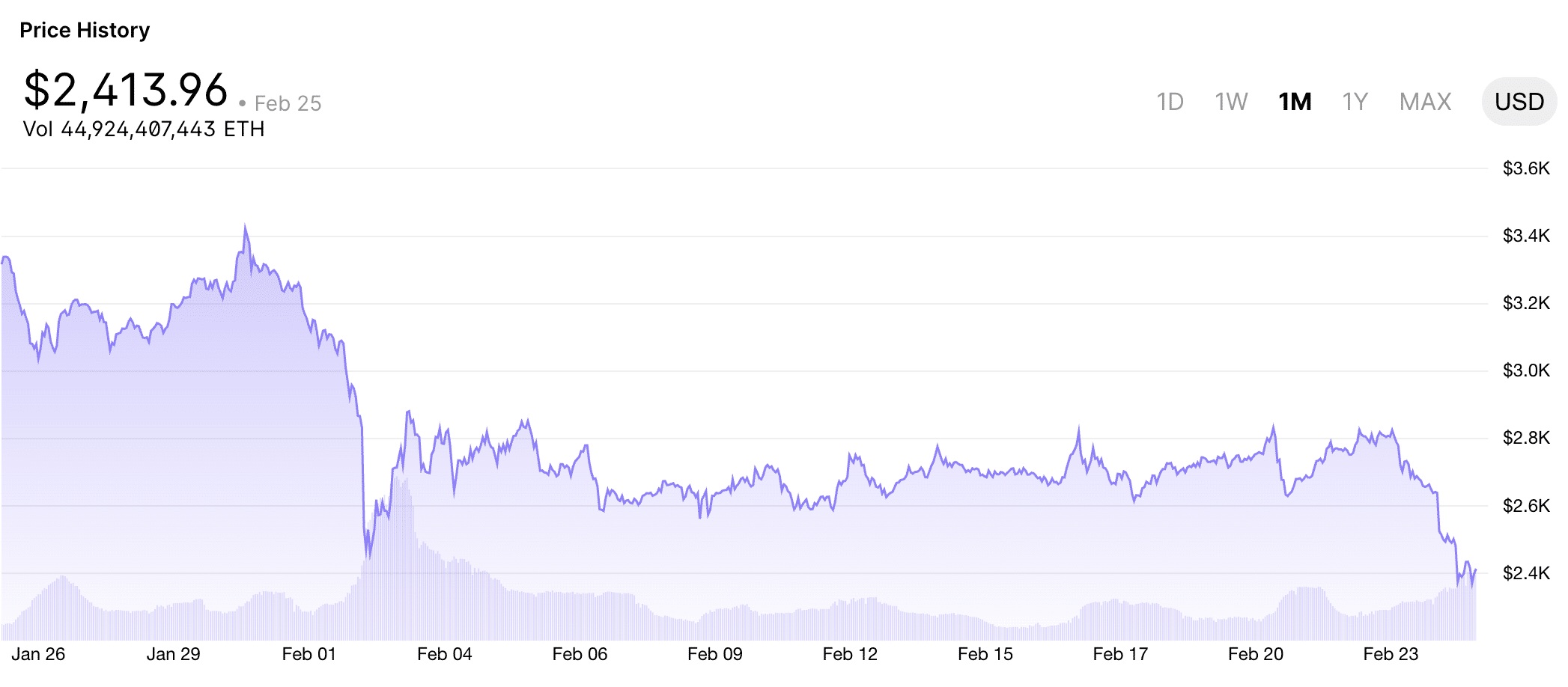Viewport: 1568px width, 687px height.
Task: Click the Price History heading
Action: coord(85,30)
